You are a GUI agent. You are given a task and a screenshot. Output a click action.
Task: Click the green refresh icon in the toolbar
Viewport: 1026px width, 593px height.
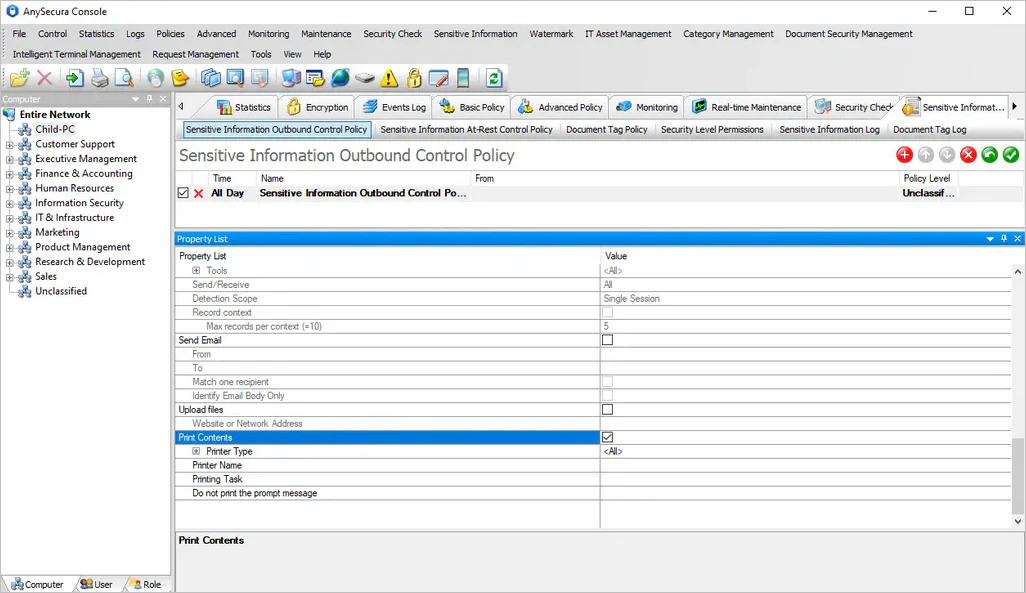494,79
